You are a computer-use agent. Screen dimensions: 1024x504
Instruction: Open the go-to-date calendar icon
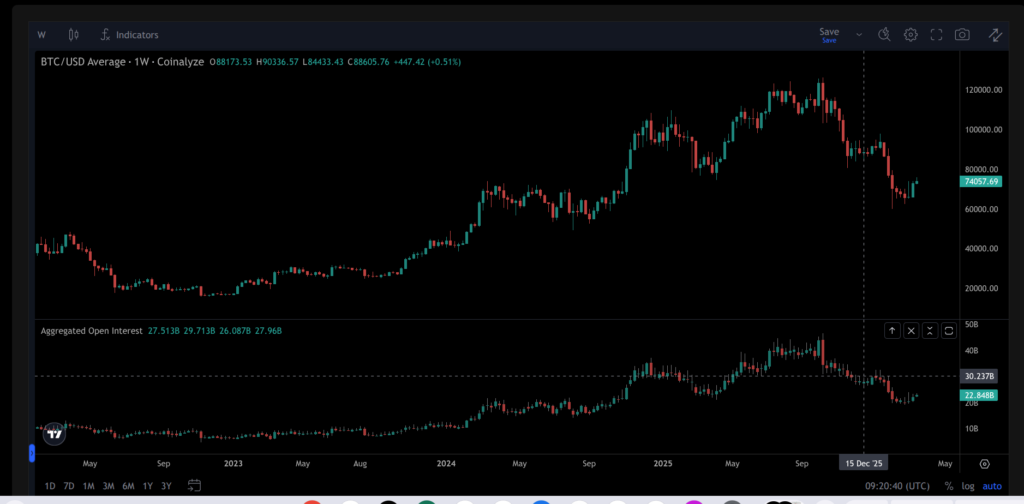(x=194, y=485)
